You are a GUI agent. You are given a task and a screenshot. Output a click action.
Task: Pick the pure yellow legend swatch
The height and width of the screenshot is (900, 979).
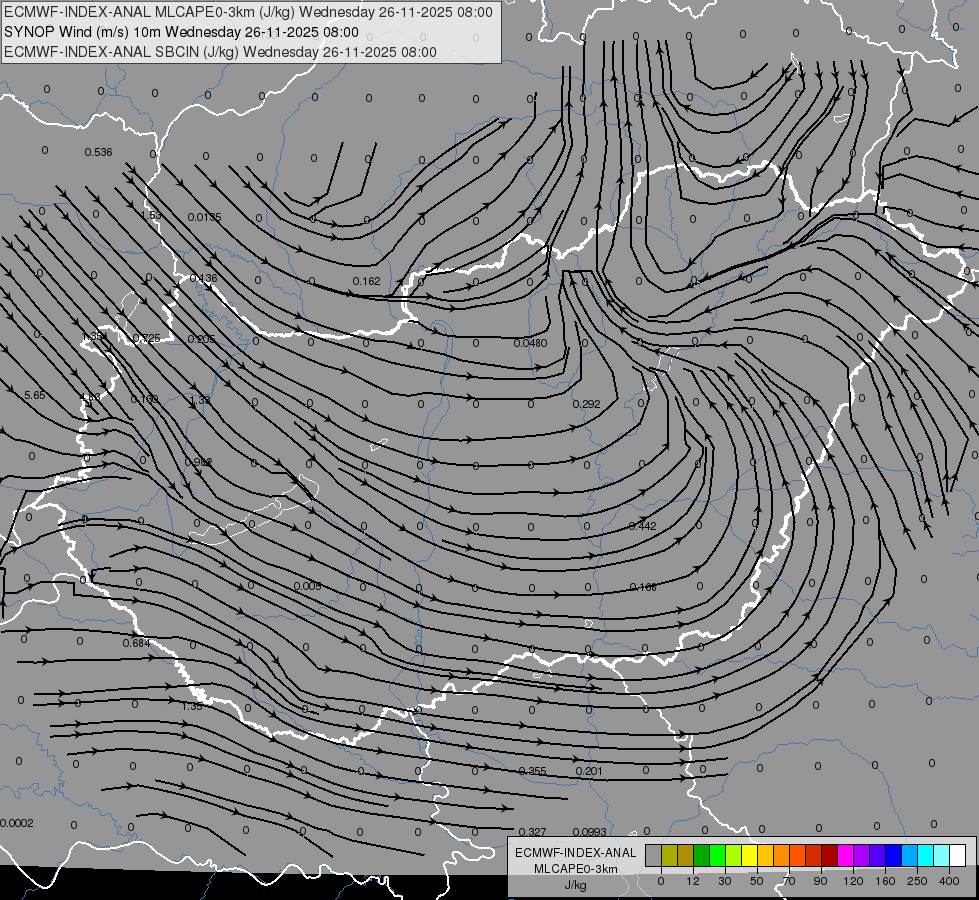749,855
